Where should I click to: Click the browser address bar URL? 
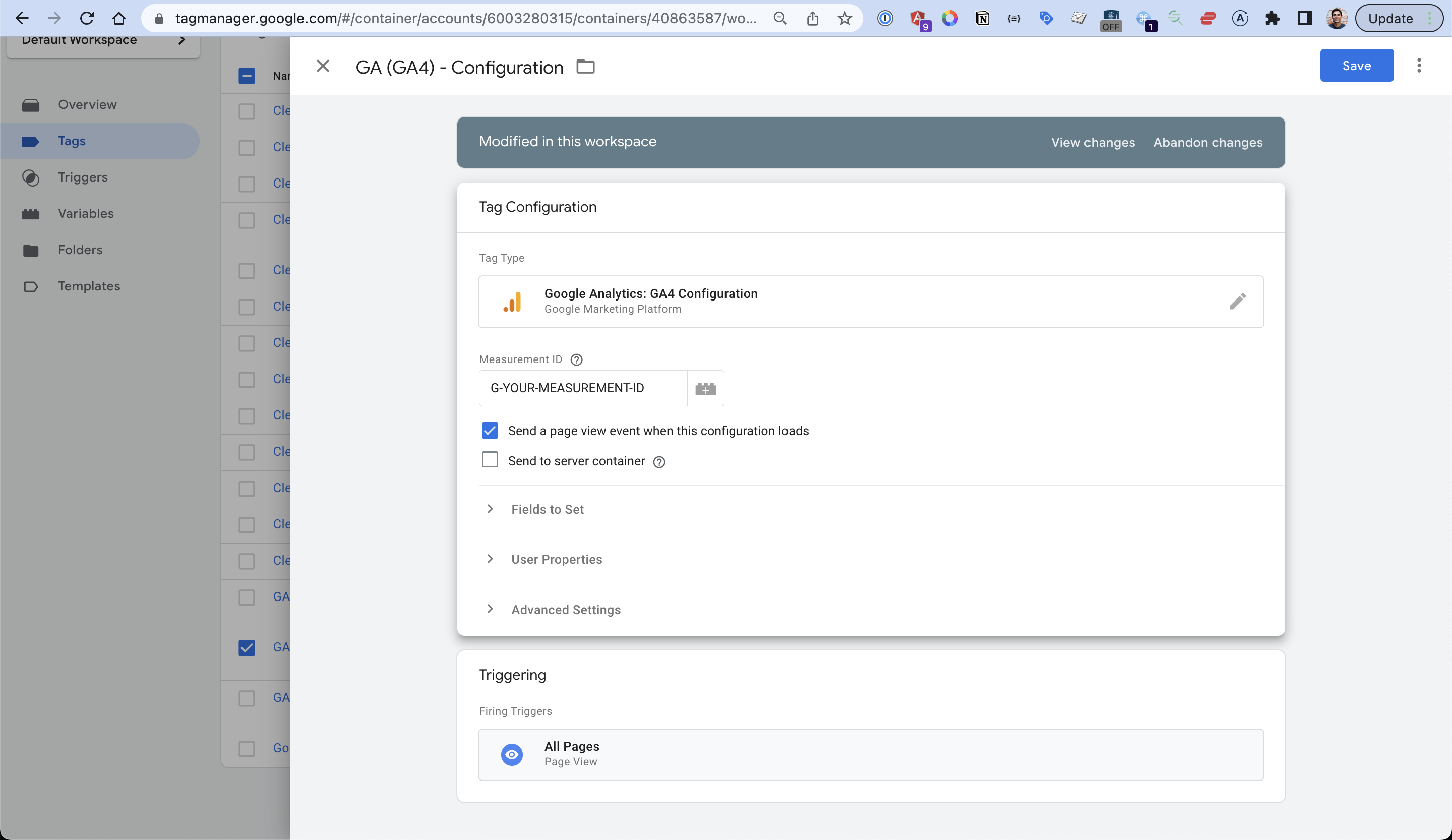click(x=465, y=19)
